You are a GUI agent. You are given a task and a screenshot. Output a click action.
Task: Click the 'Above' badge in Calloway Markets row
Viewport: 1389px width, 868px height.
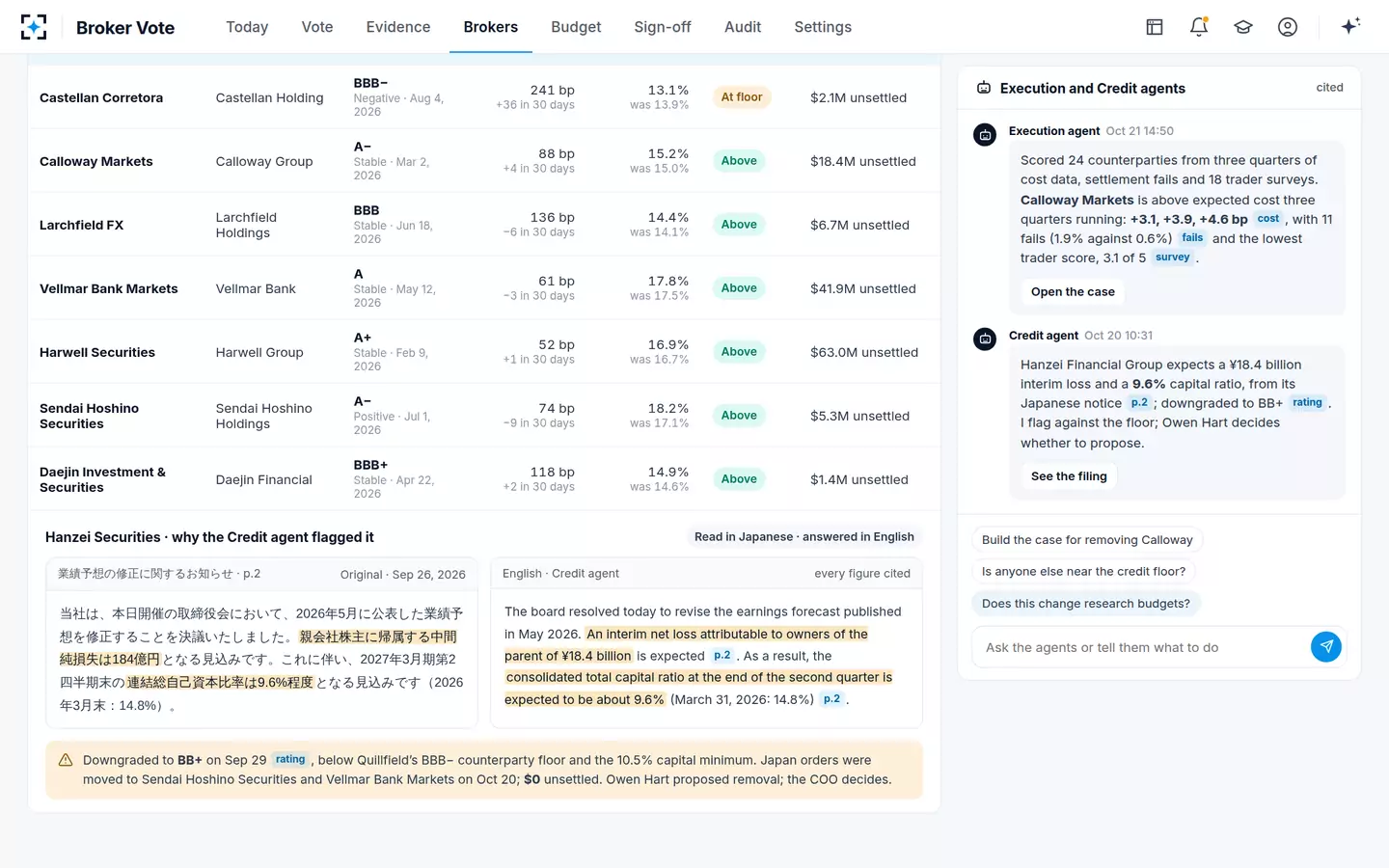coord(739,161)
